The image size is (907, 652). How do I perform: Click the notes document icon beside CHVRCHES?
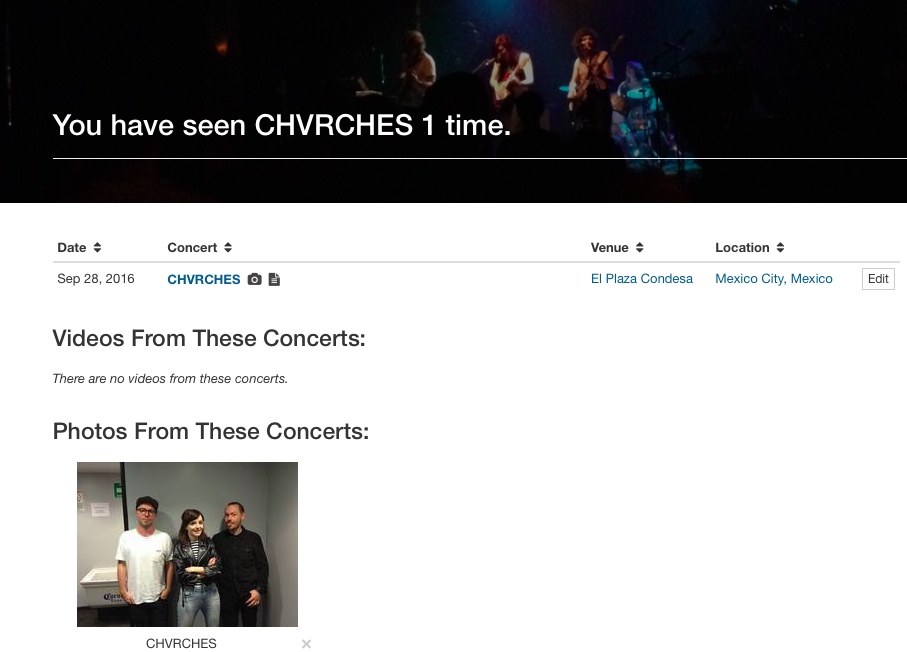click(274, 279)
